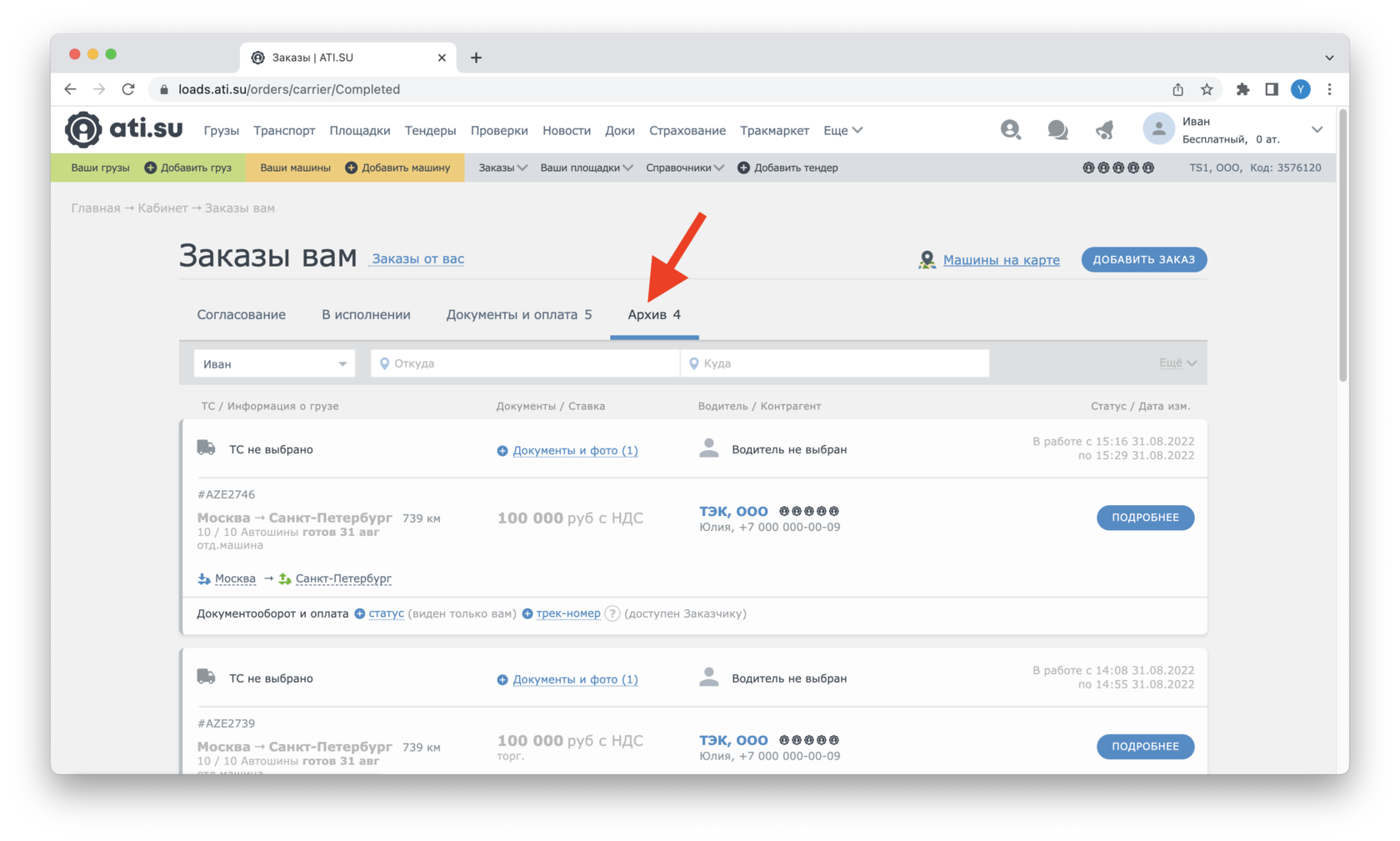Expand the Заказы dropdown in subheader
This screenshot has height=841, width=1400.
pyautogui.click(x=502, y=168)
